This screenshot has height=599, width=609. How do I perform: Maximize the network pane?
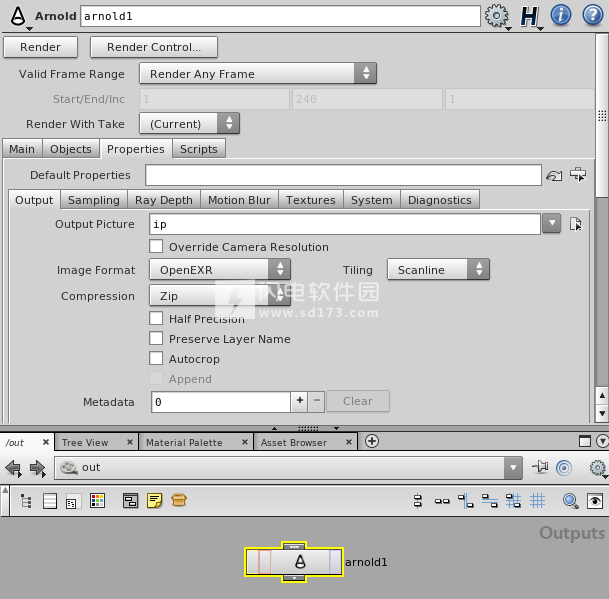585,441
